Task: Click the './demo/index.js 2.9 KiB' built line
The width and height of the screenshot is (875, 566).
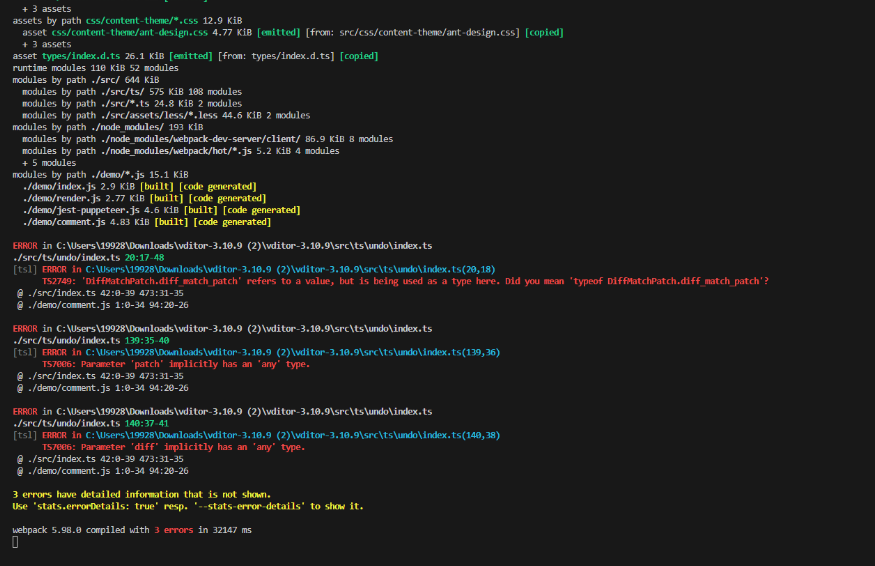Action: [140, 186]
